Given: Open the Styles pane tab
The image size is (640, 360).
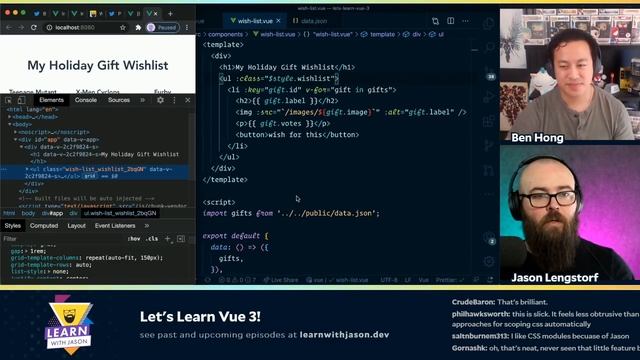Looking at the screenshot, I should pyautogui.click(x=12, y=226).
